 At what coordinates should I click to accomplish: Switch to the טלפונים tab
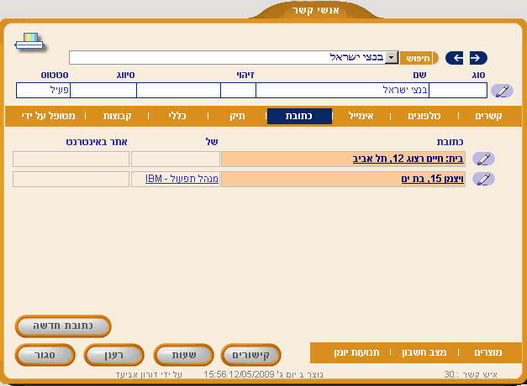pos(424,116)
